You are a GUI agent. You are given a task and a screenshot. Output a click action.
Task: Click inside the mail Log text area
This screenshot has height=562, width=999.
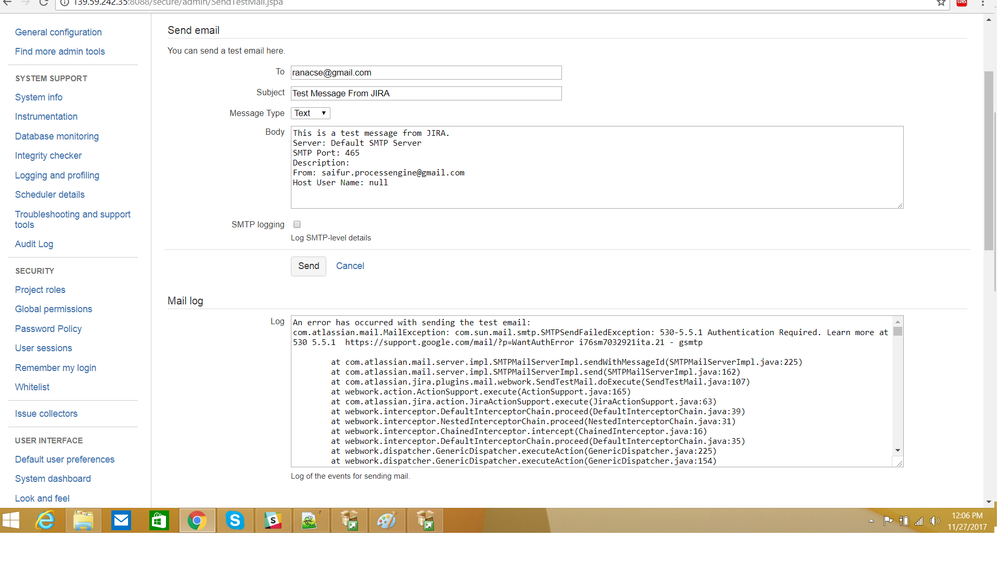(x=593, y=391)
